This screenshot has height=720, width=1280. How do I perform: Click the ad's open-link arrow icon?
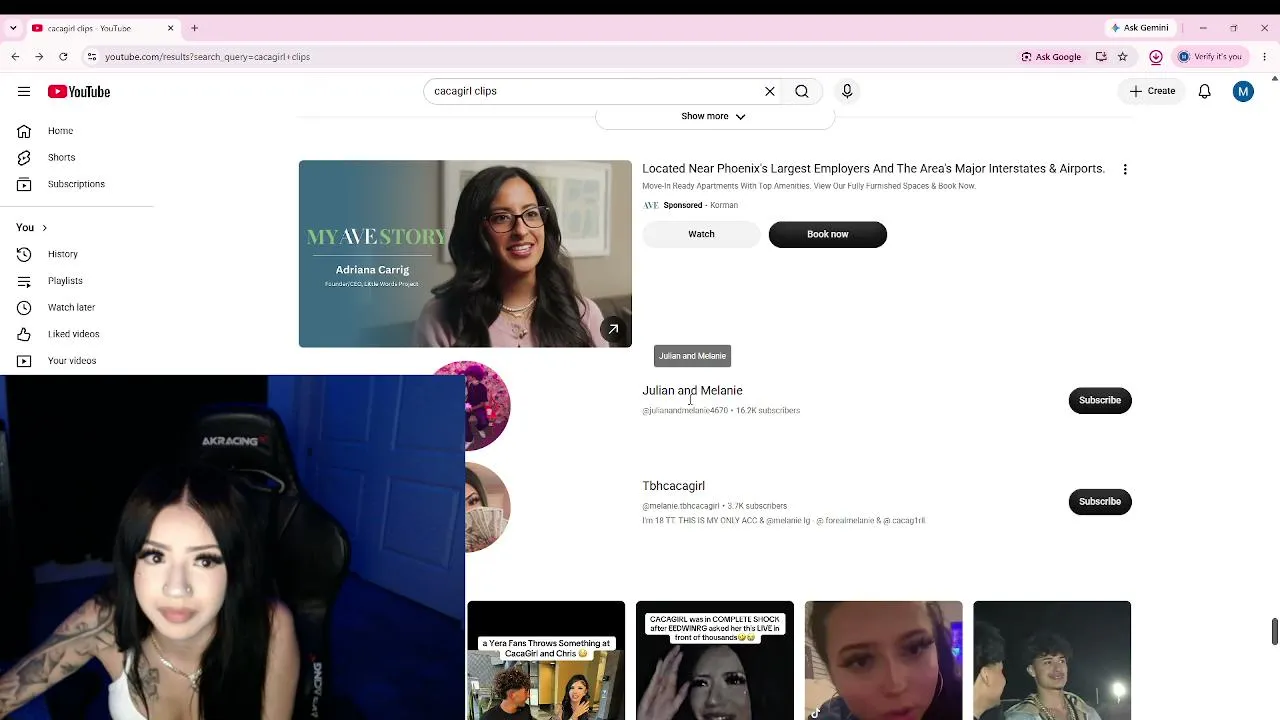[613, 329]
